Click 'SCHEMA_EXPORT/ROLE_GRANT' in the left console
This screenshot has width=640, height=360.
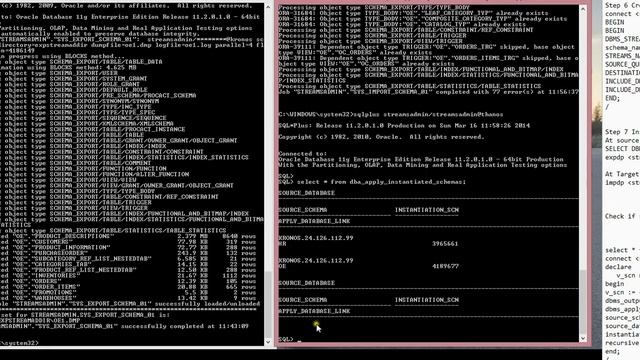[95, 84]
